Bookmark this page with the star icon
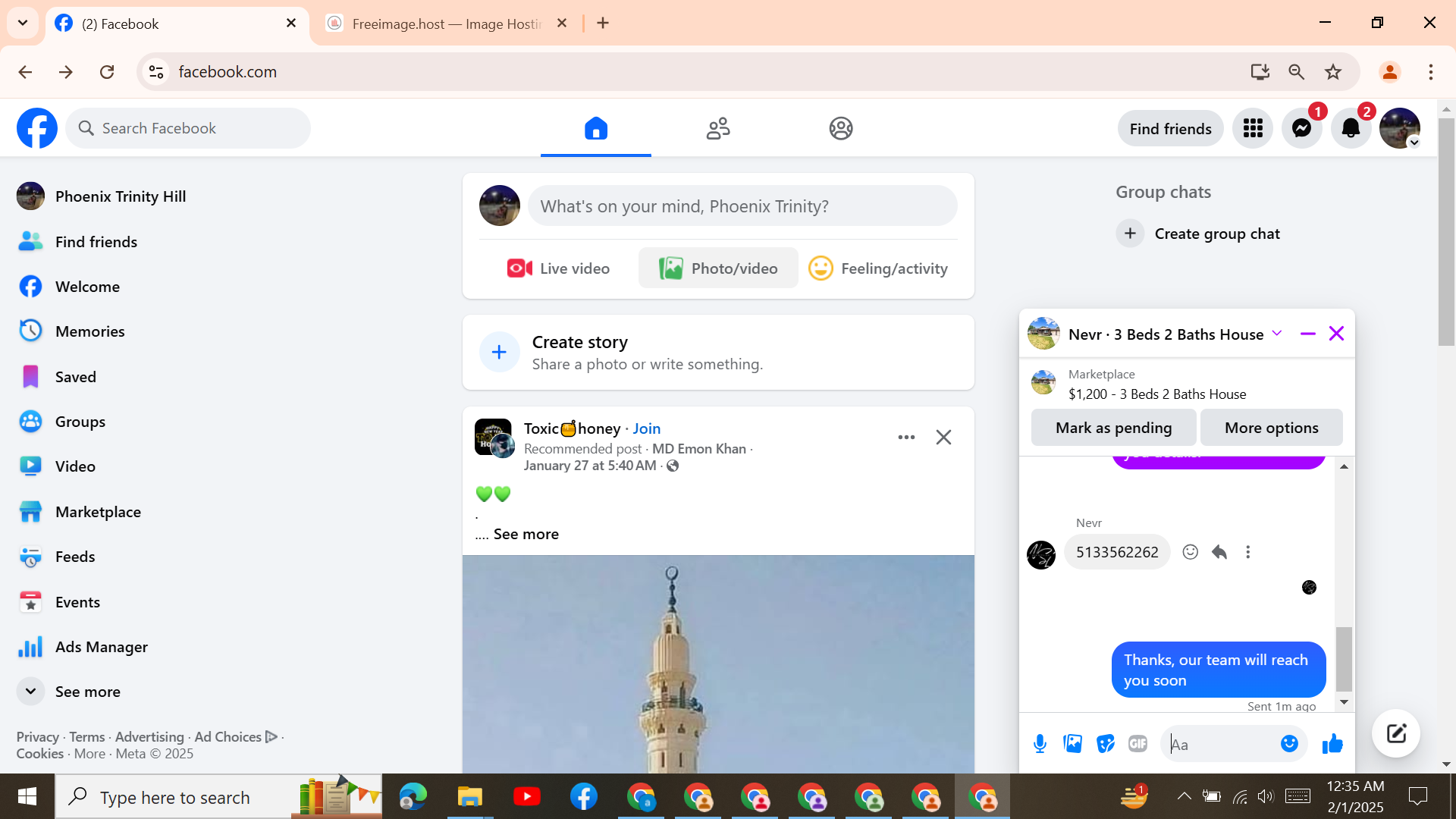 [1333, 72]
